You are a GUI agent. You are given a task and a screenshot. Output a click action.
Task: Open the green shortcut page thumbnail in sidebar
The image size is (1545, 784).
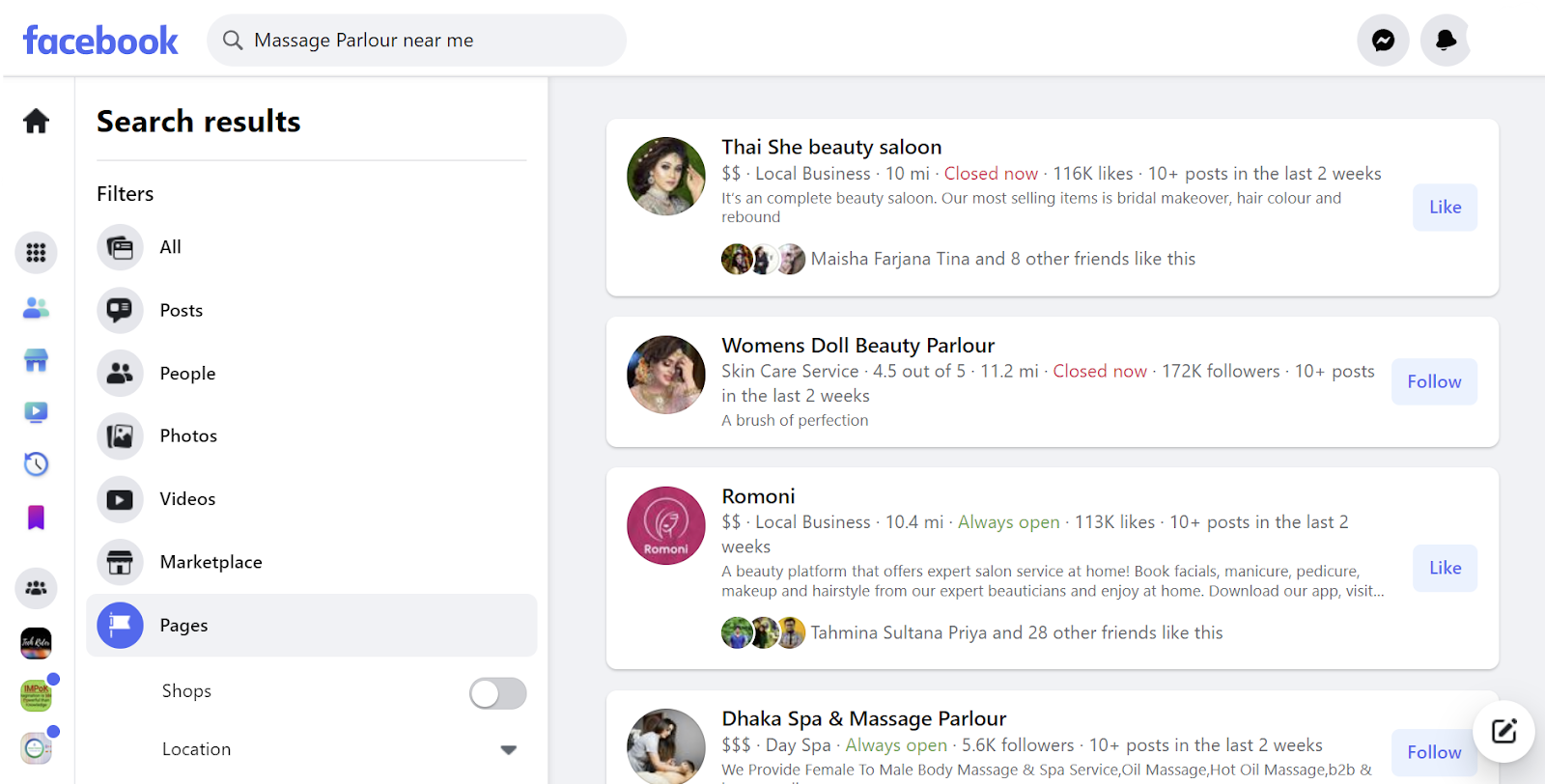pos(36,694)
